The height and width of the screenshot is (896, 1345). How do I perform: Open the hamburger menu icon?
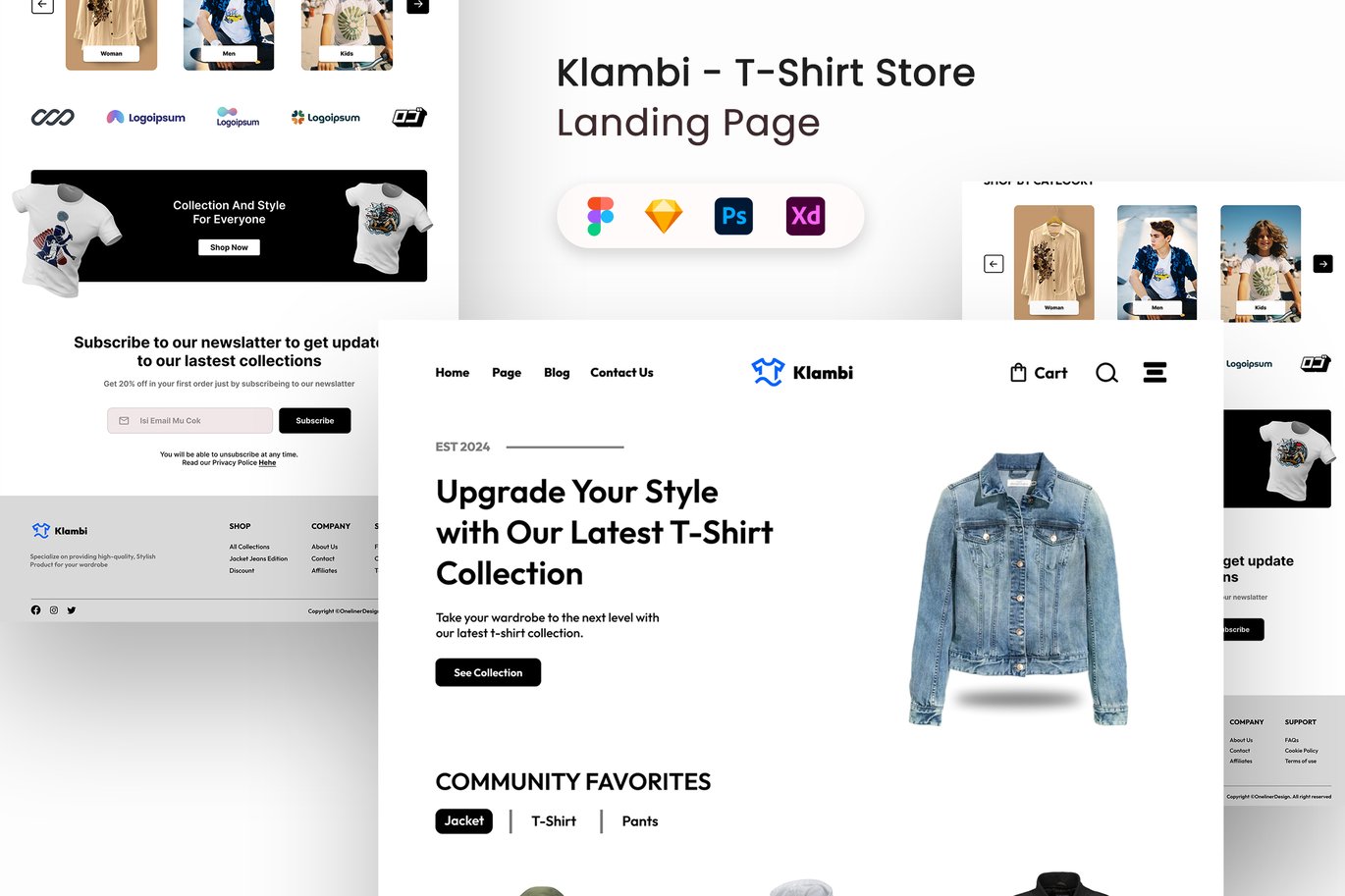click(1155, 372)
